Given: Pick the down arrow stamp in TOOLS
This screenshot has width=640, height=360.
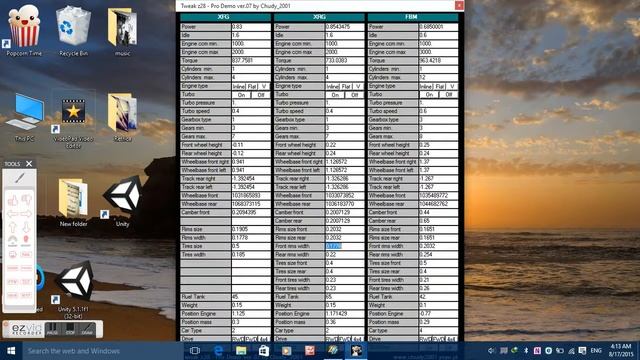Looking at the screenshot, I should [x=26, y=227].
